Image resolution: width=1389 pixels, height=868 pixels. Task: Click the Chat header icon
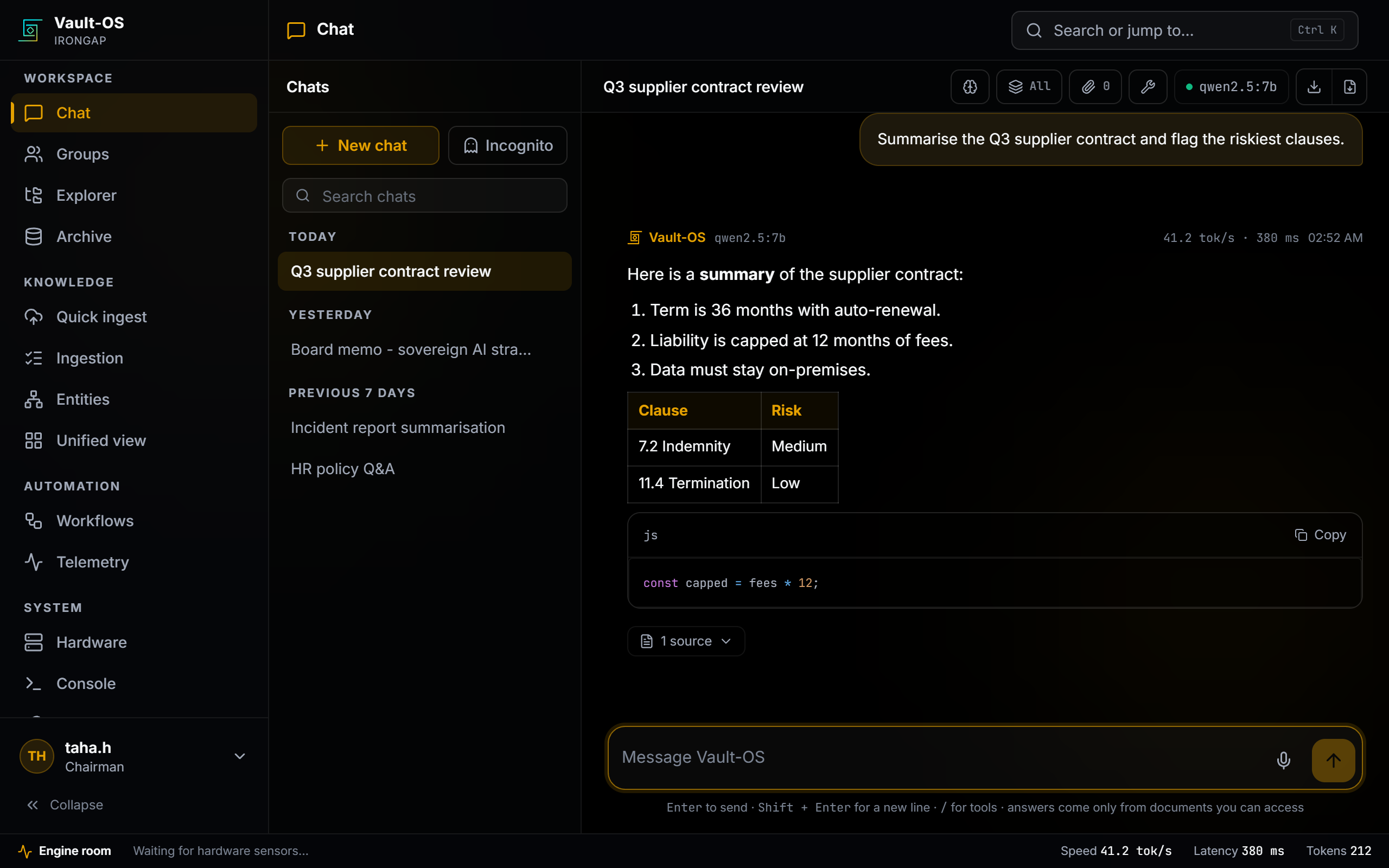(x=296, y=30)
